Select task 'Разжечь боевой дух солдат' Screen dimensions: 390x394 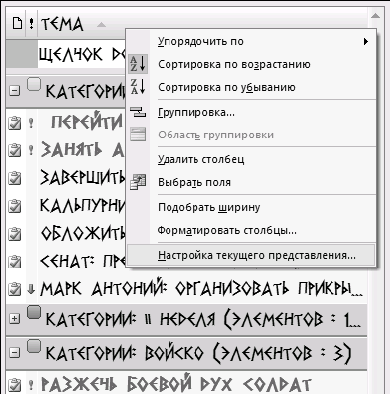(x=176, y=384)
